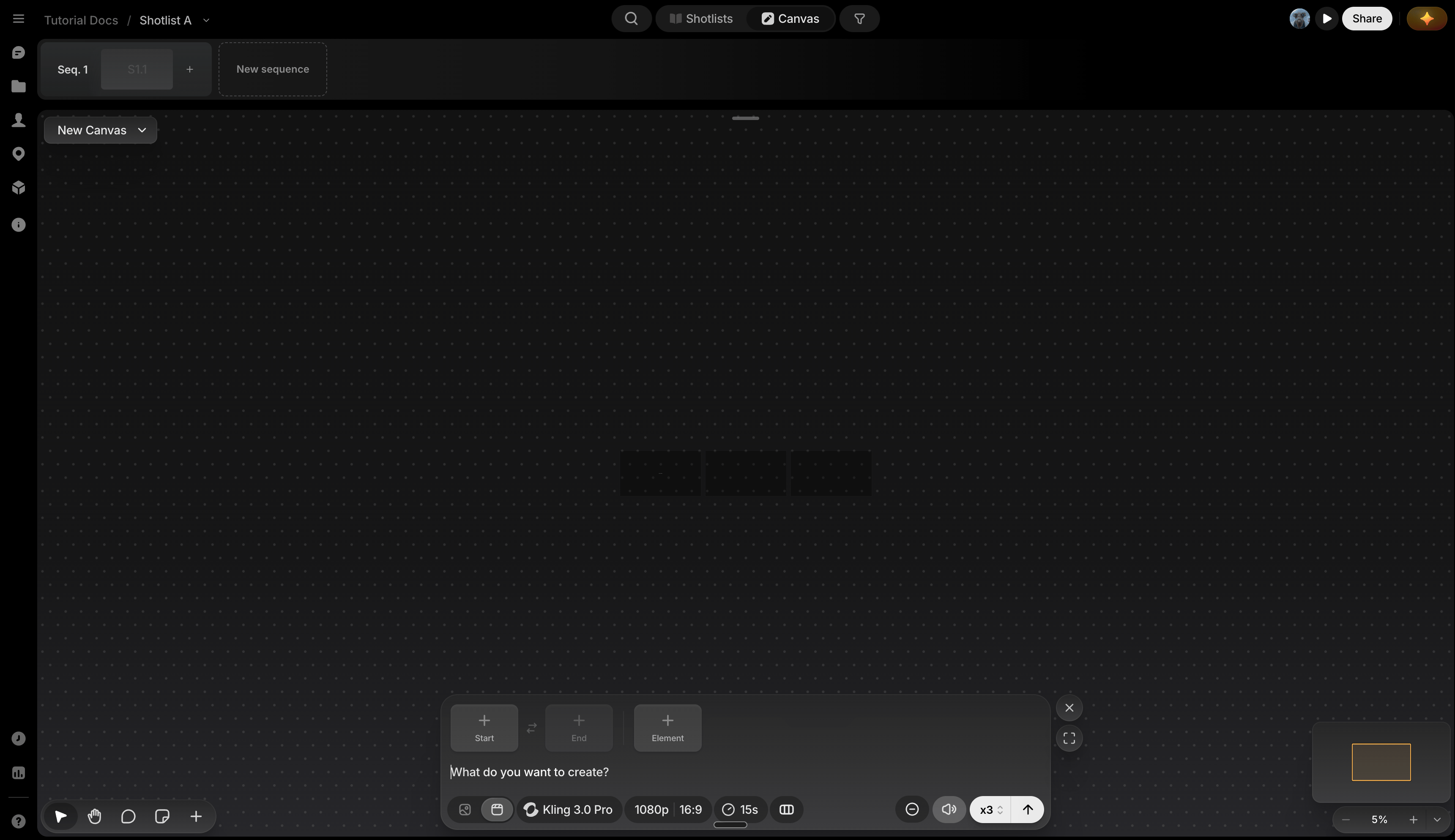
Task: Click the play presentation button in header
Action: [x=1327, y=19]
